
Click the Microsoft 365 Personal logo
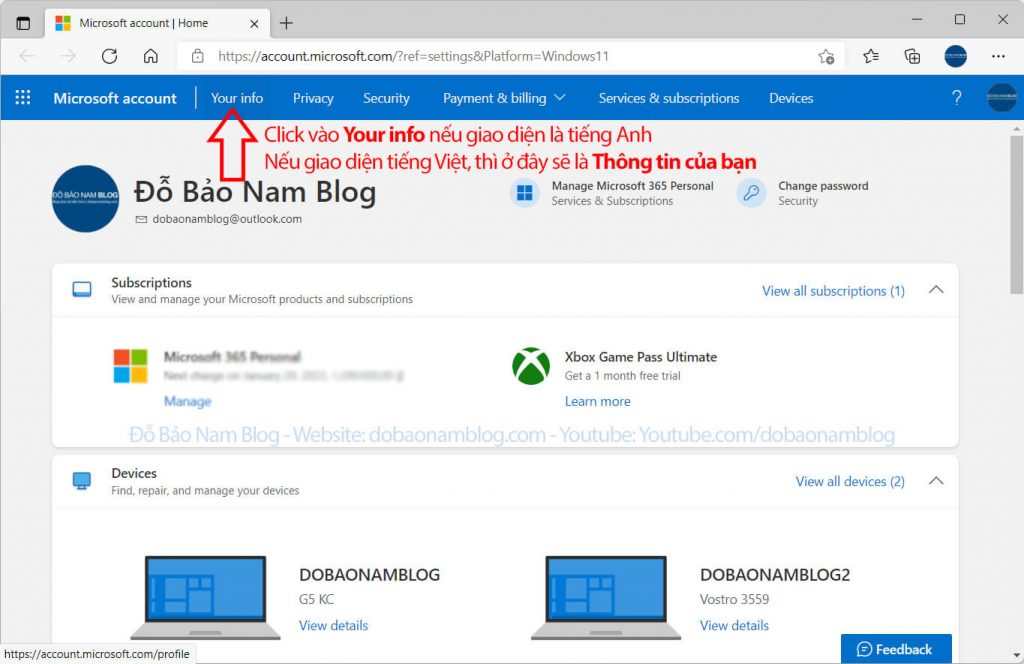point(131,366)
